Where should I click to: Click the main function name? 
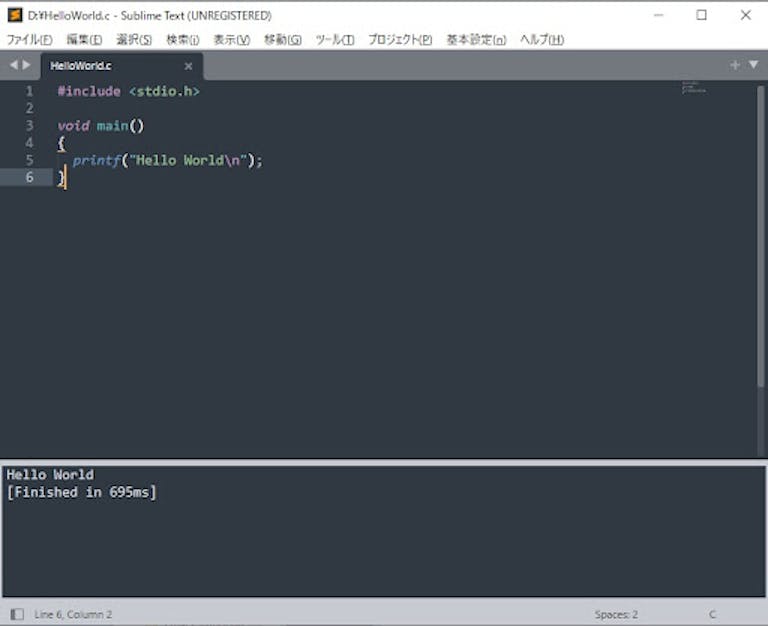click(x=113, y=126)
